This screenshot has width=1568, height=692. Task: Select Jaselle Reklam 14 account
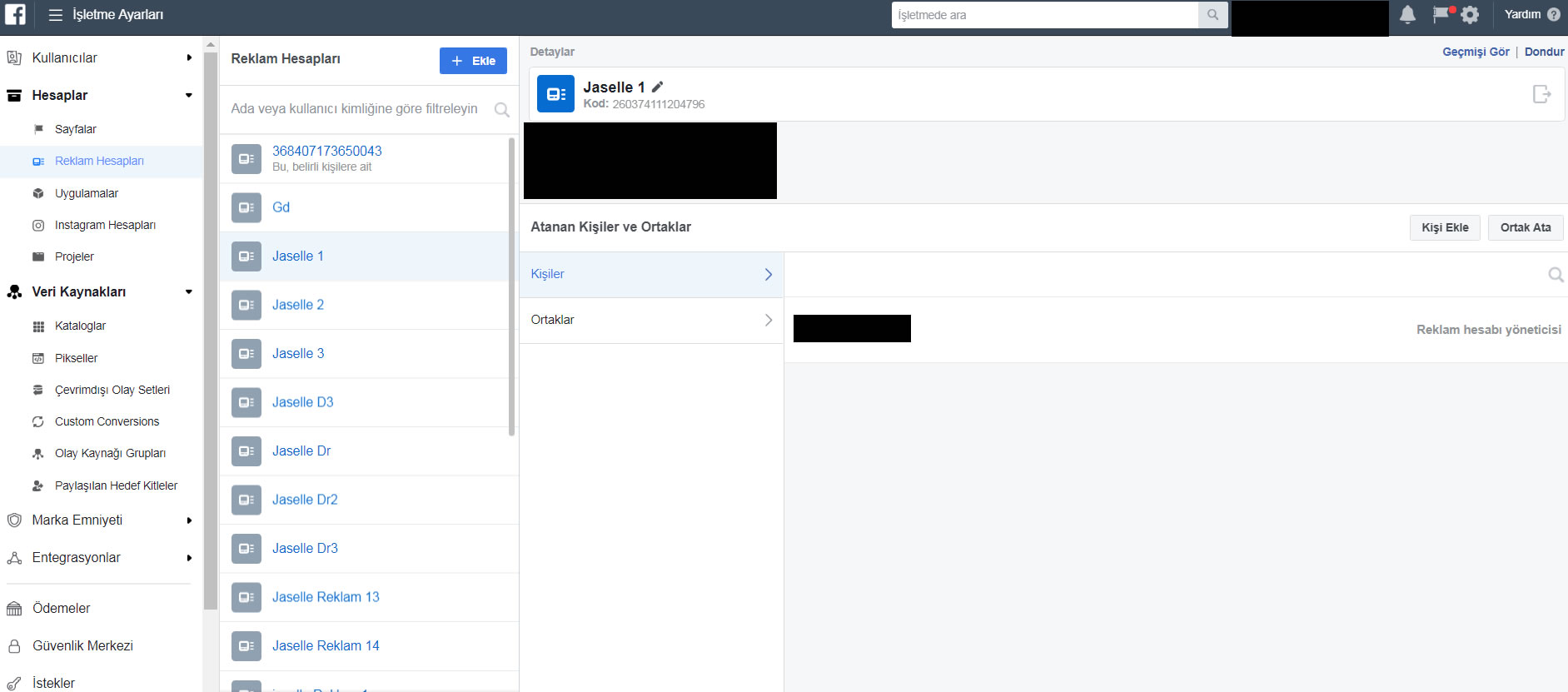click(369, 646)
